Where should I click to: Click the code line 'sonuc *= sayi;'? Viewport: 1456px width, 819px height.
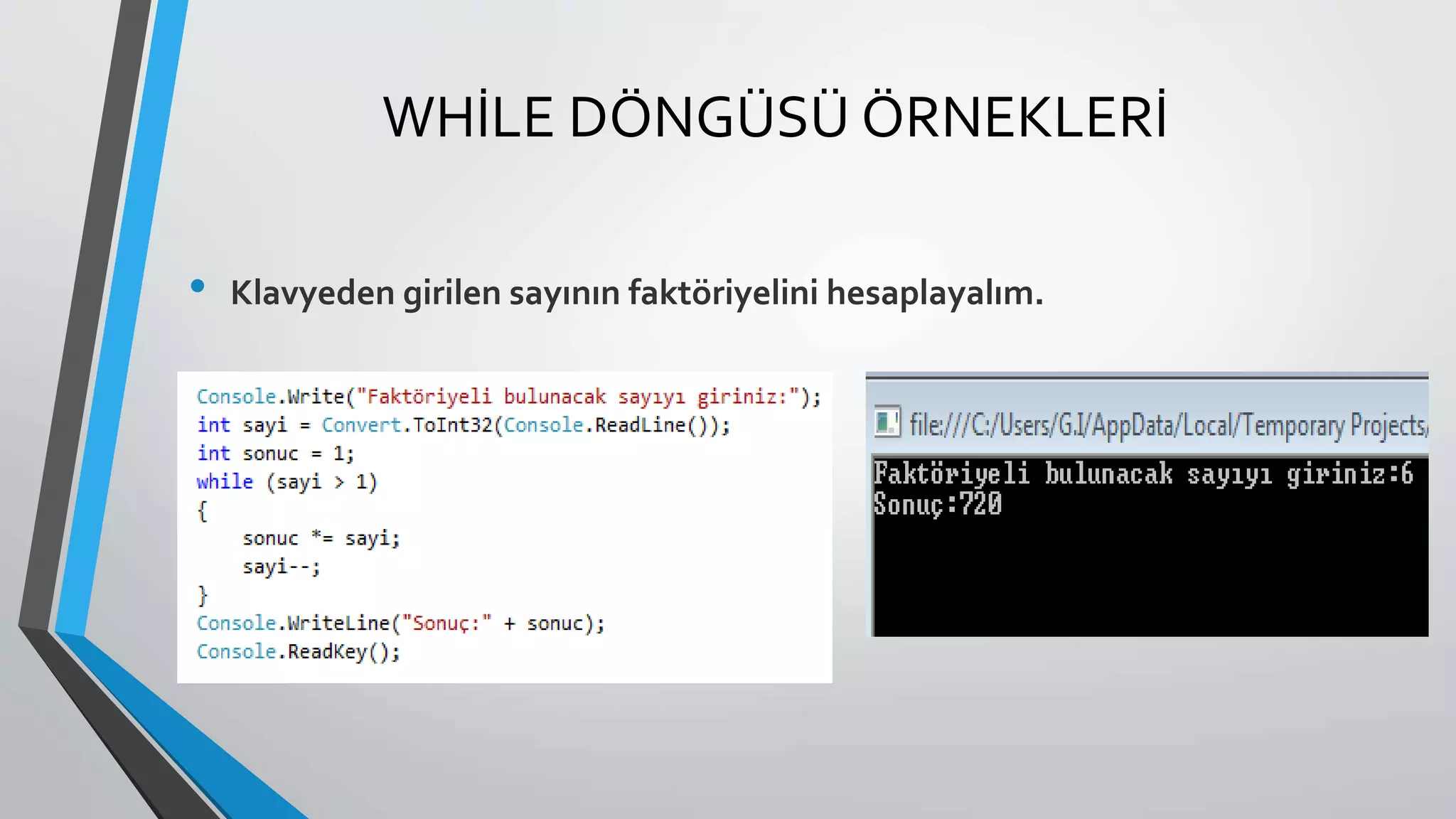[x=321, y=539]
